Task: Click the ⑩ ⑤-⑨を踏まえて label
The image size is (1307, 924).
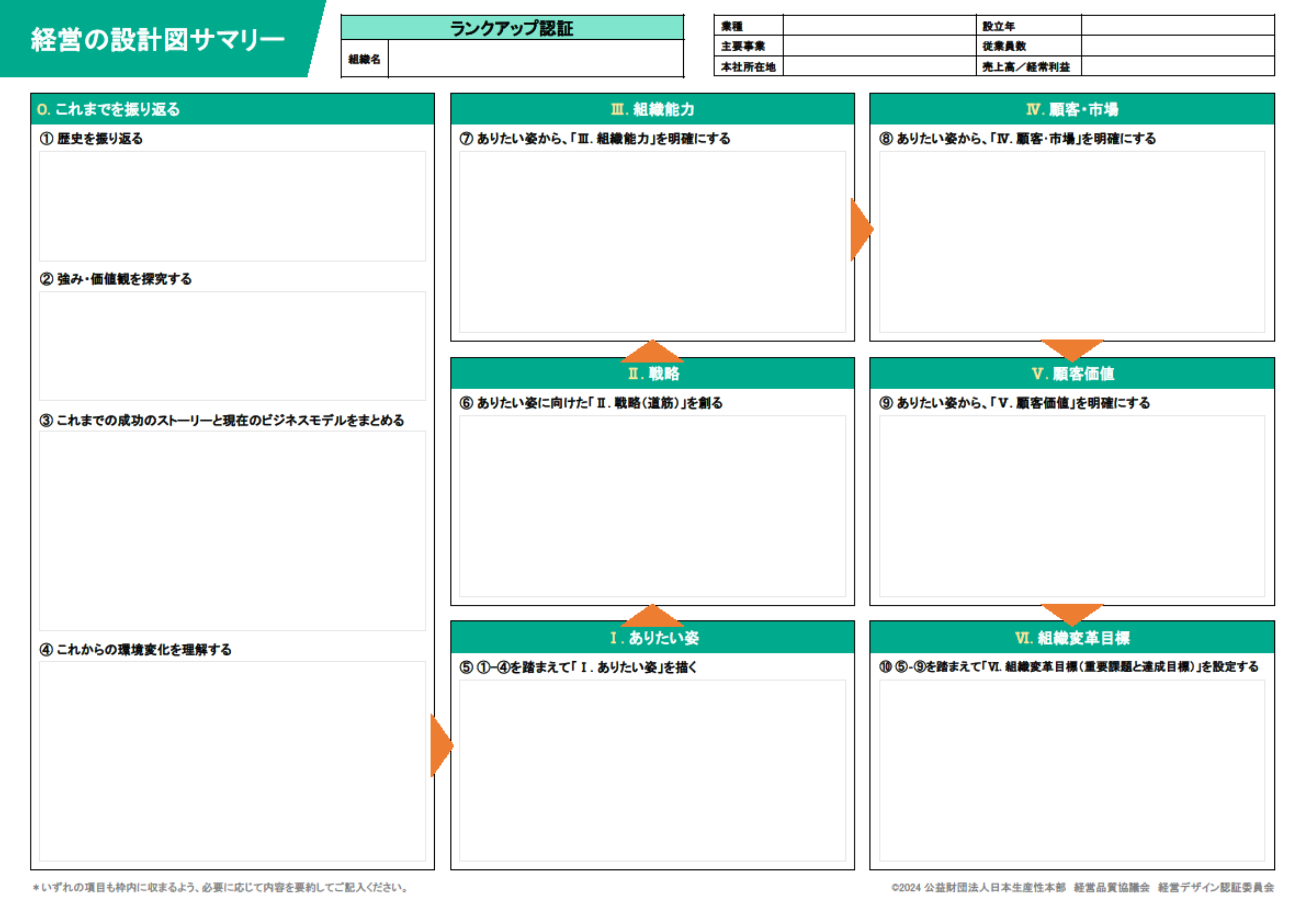Action: point(1069,667)
